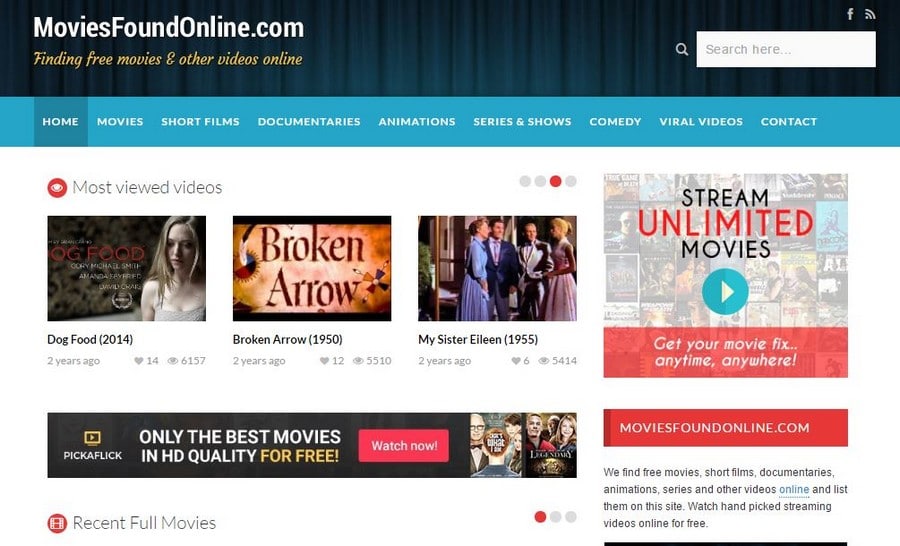Click the Most viewed videos heading
Screen dimensions: 900x546
pyautogui.click(x=147, y=188)
